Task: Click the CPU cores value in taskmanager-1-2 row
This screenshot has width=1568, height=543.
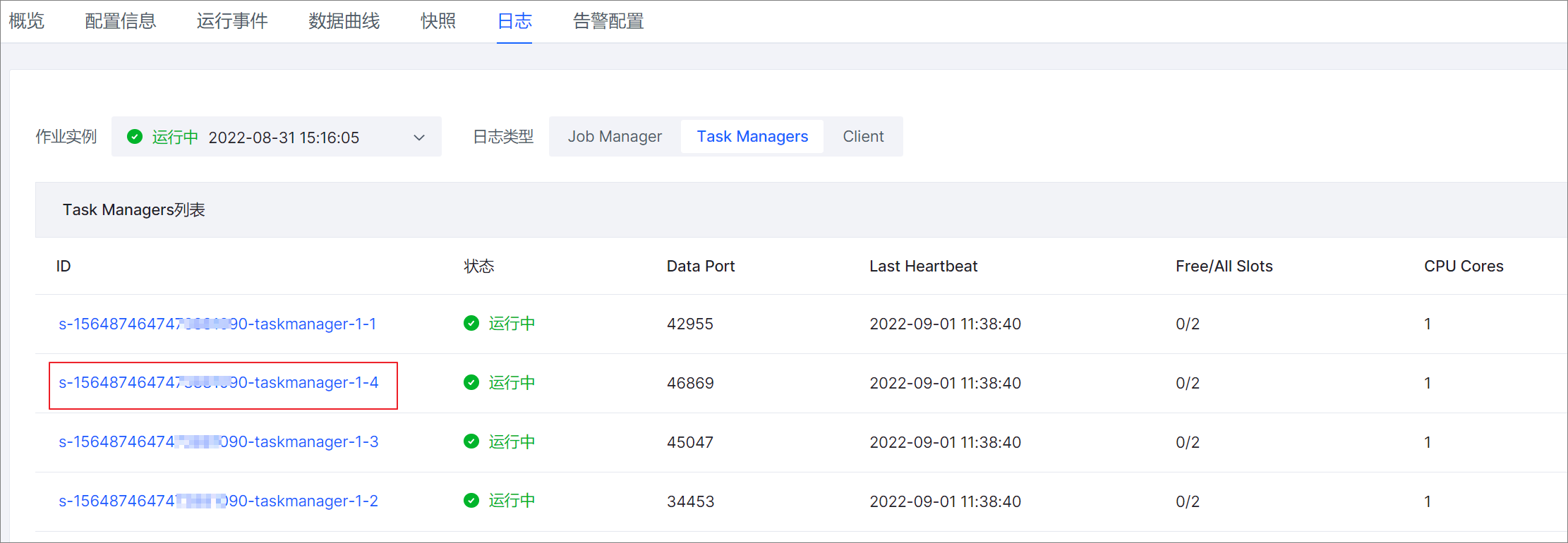Action: [x=1428, y=502]
